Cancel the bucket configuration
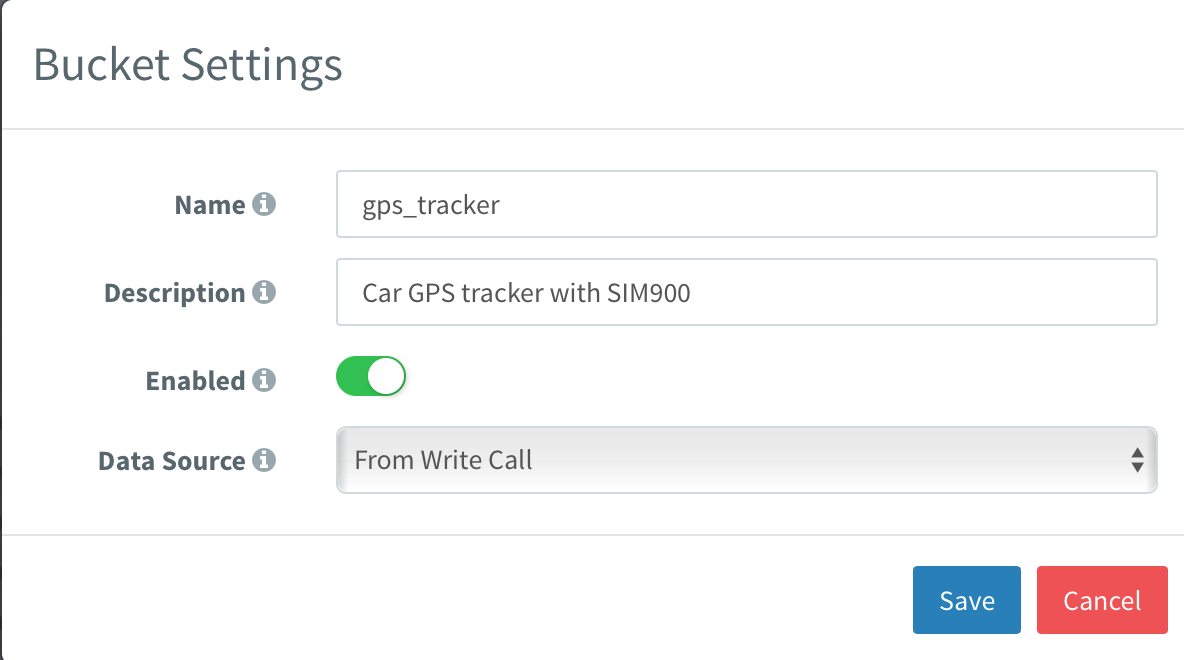Viewport: 1184px width, 660px height. coord(1101,599)
